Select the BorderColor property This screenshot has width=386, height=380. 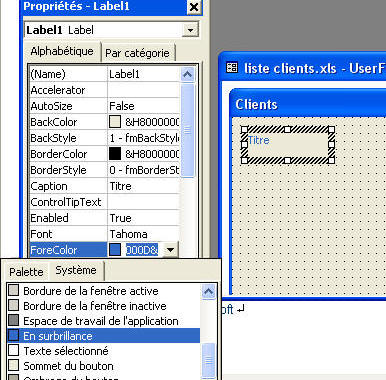(68, 154)
